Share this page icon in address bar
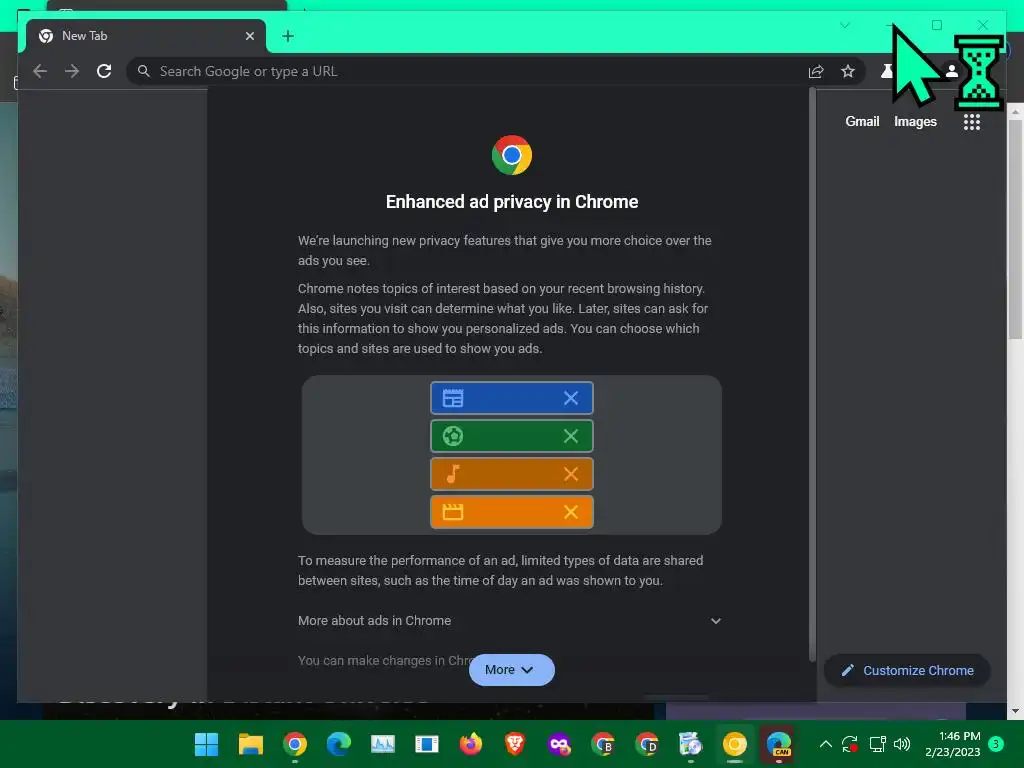Screen dimensions: 1024x768 point(816,71)
